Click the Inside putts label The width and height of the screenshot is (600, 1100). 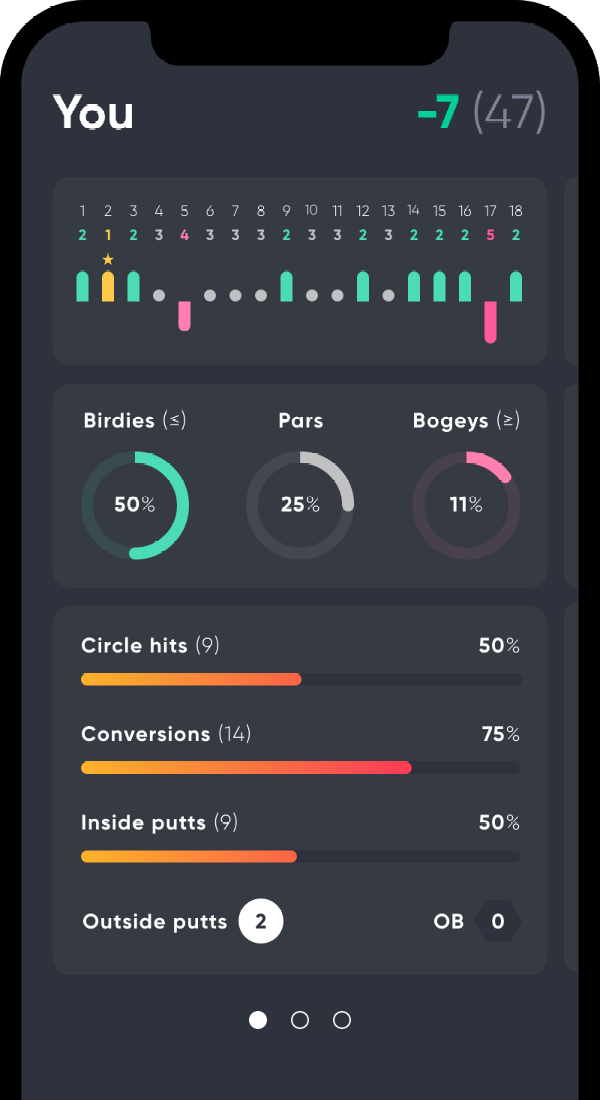pyautogui.click(x=143, y=823)
